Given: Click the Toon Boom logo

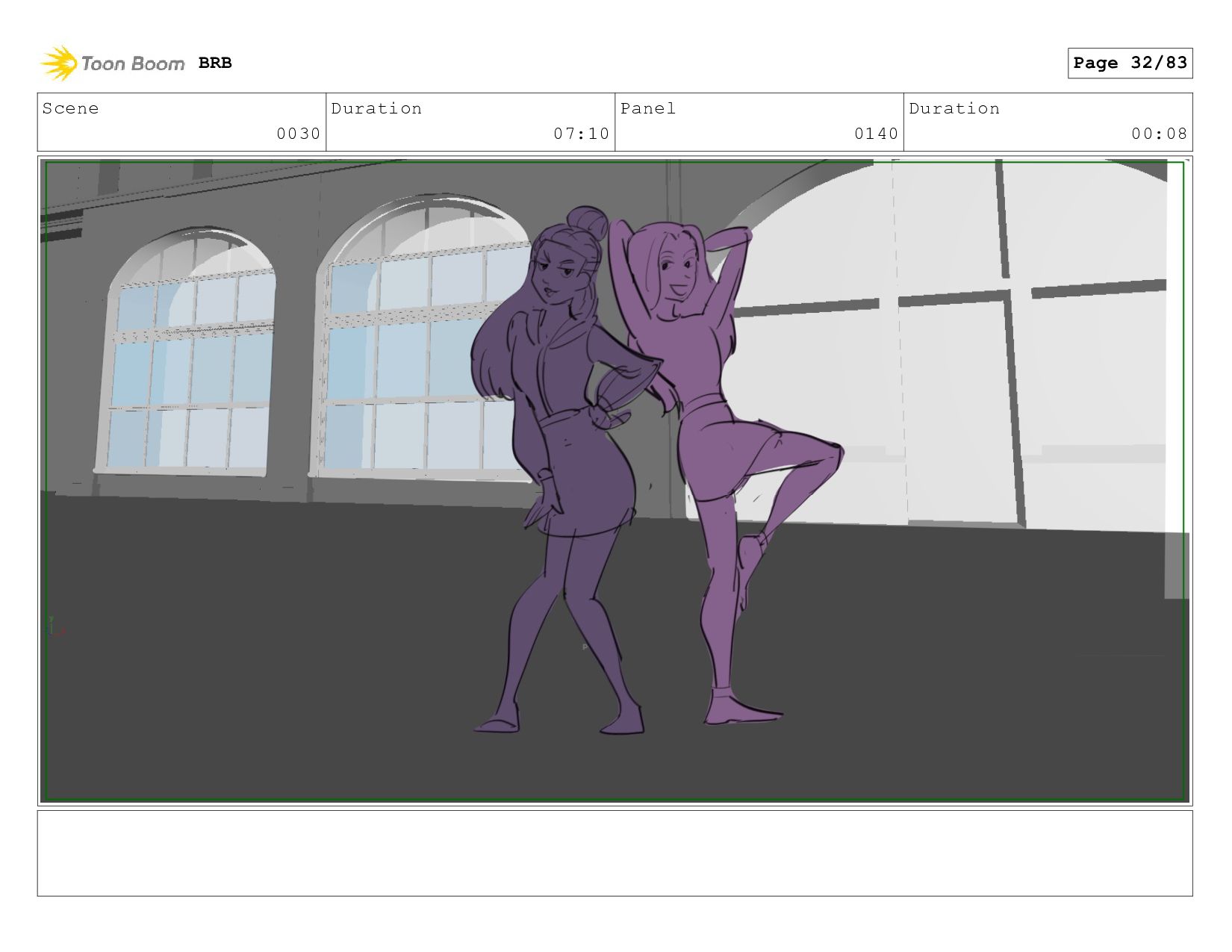Looking at the screenshot, I should pyautogui.click(x=112, y=63).
